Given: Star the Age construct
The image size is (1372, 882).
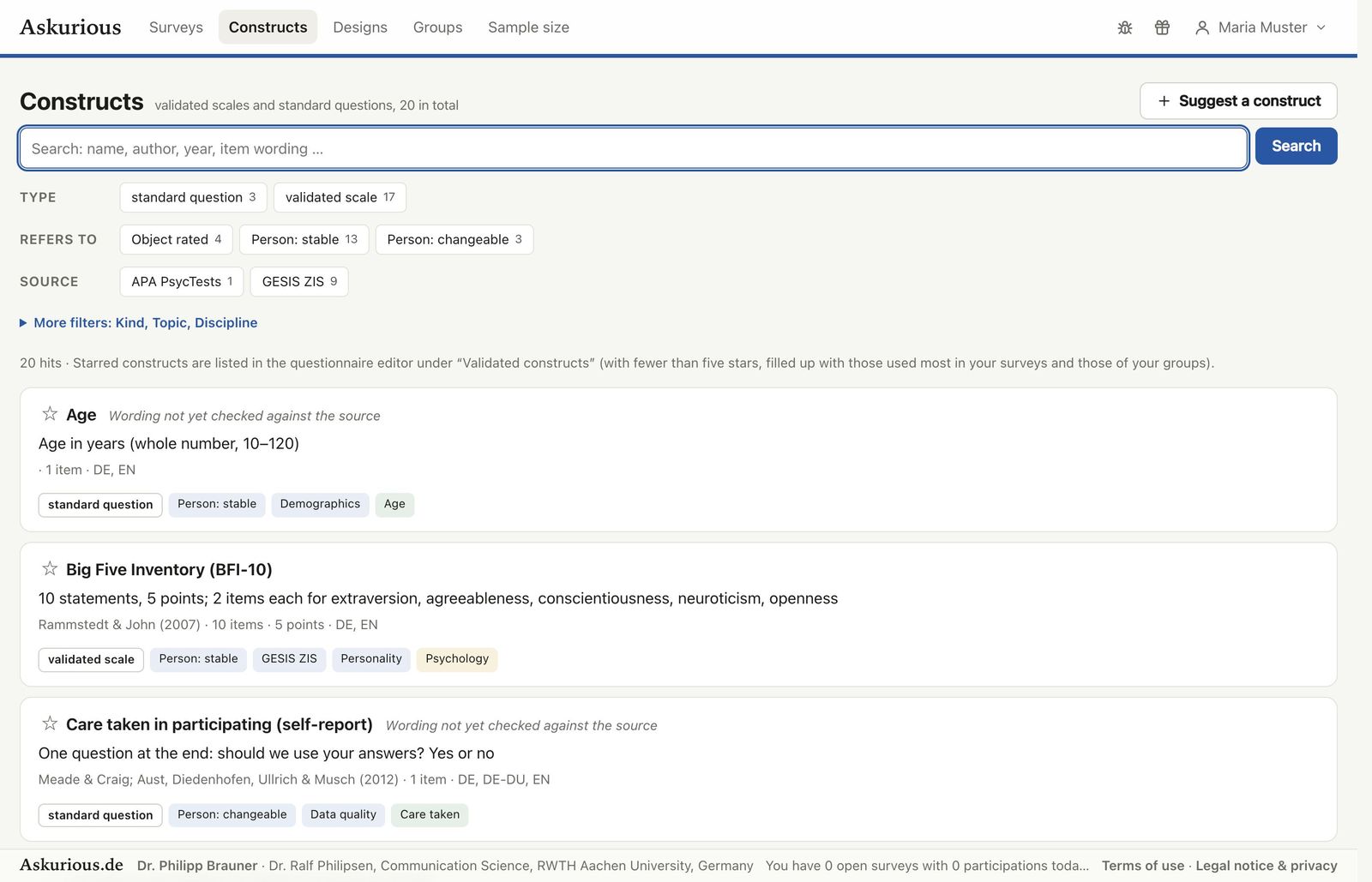Looking at the screenshot, I should (50, 414).
